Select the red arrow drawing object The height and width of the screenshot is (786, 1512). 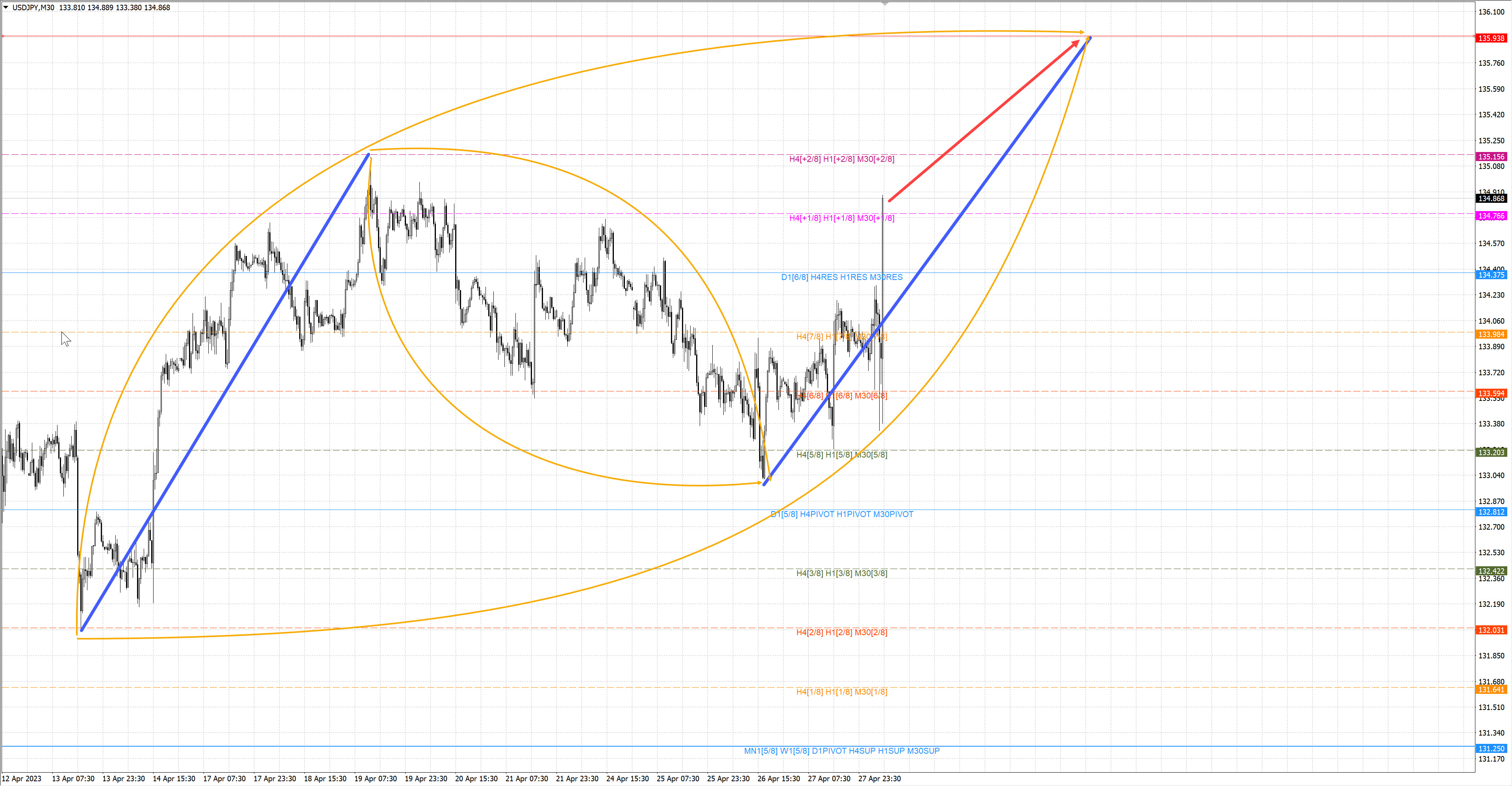click(984, 120)
